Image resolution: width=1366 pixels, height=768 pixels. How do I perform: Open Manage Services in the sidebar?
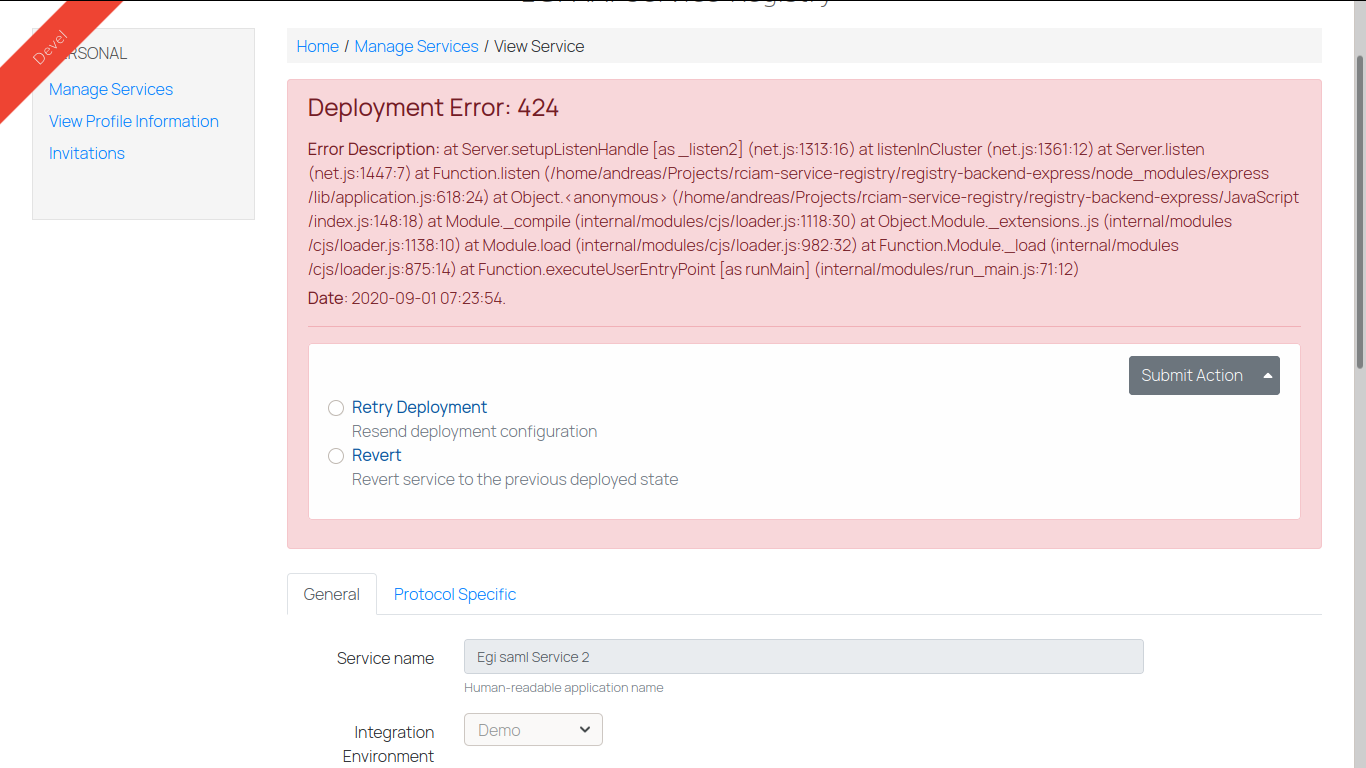click(111, 89)
